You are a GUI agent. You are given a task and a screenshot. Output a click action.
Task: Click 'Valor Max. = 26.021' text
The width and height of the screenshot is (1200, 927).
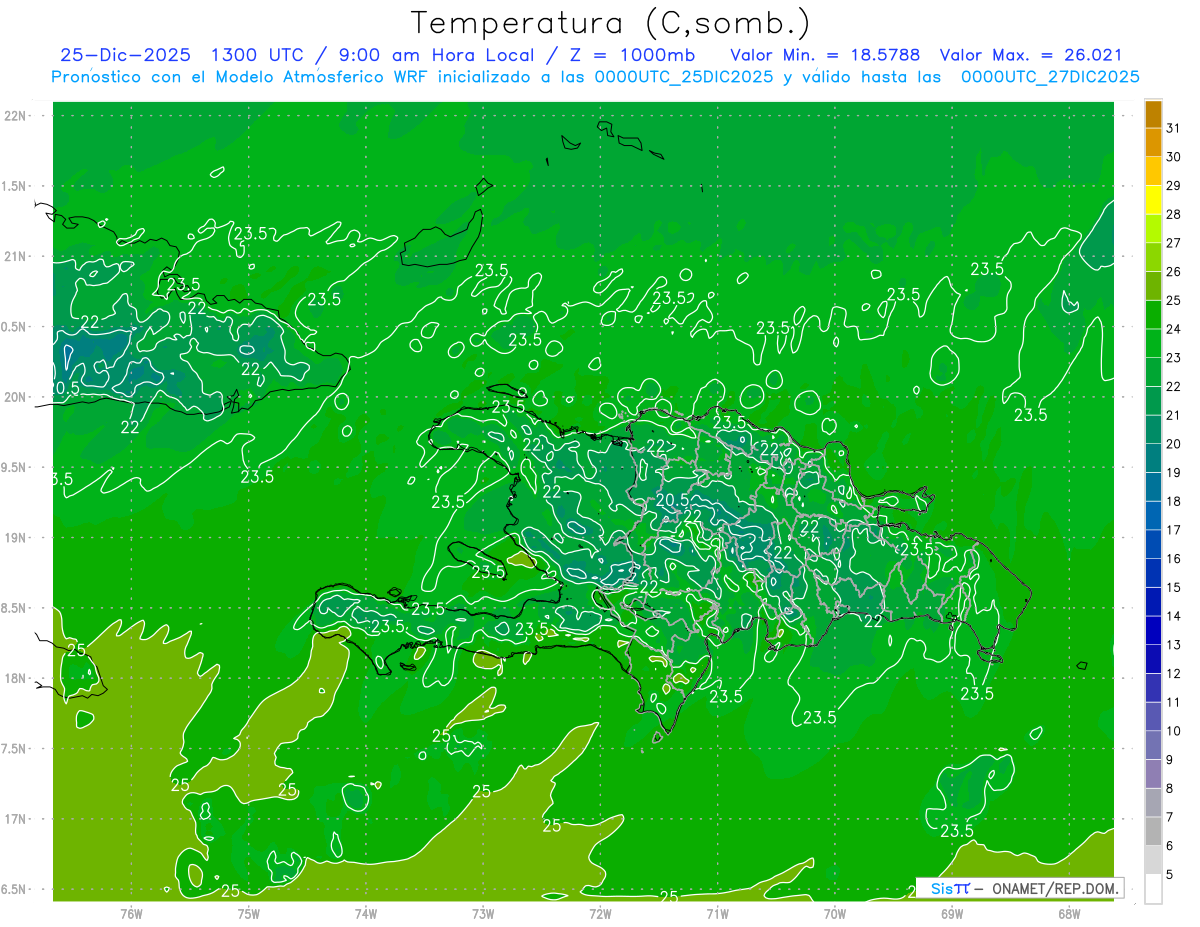pos(1030,55)
